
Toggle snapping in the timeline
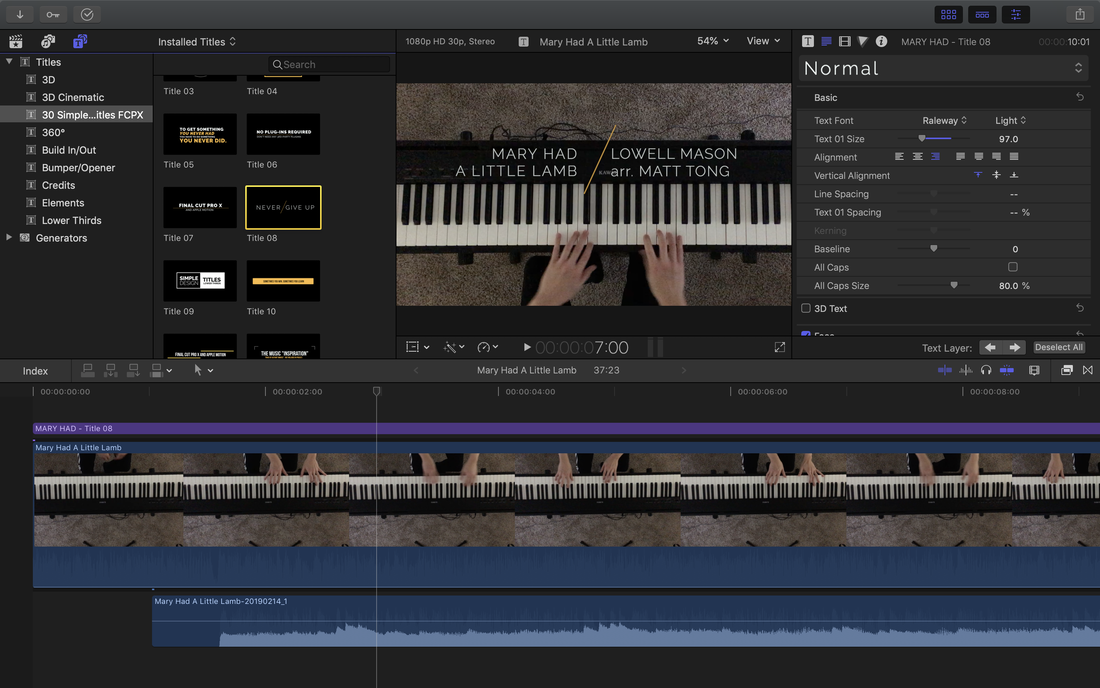tap(1006, 370)
